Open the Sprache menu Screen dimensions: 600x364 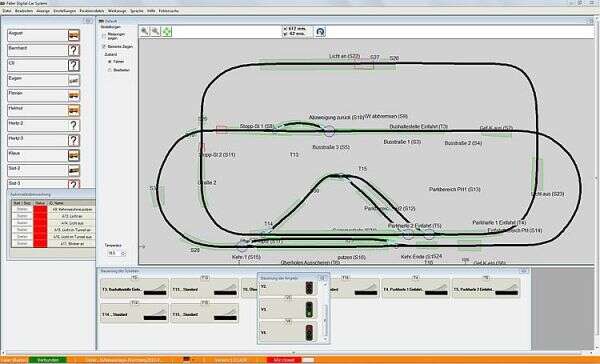click(x=137, y=11)
